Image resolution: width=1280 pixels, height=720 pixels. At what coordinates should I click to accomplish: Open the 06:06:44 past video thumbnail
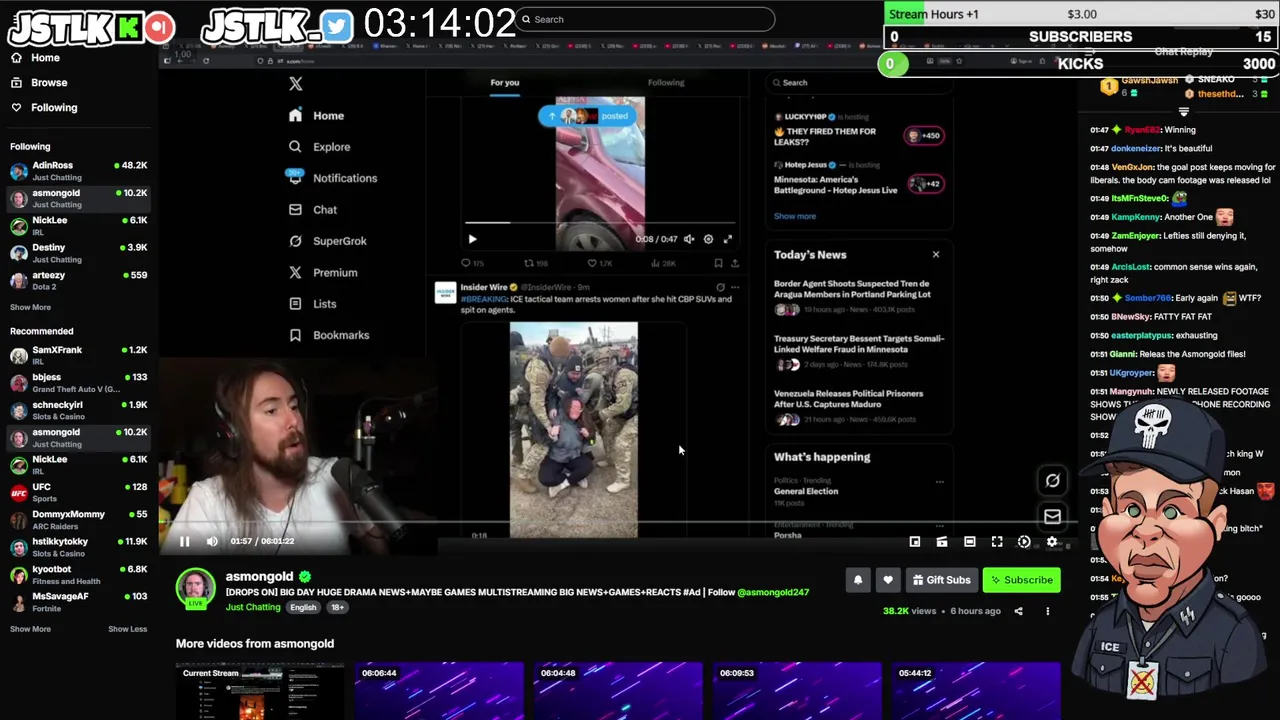(439, 691)
